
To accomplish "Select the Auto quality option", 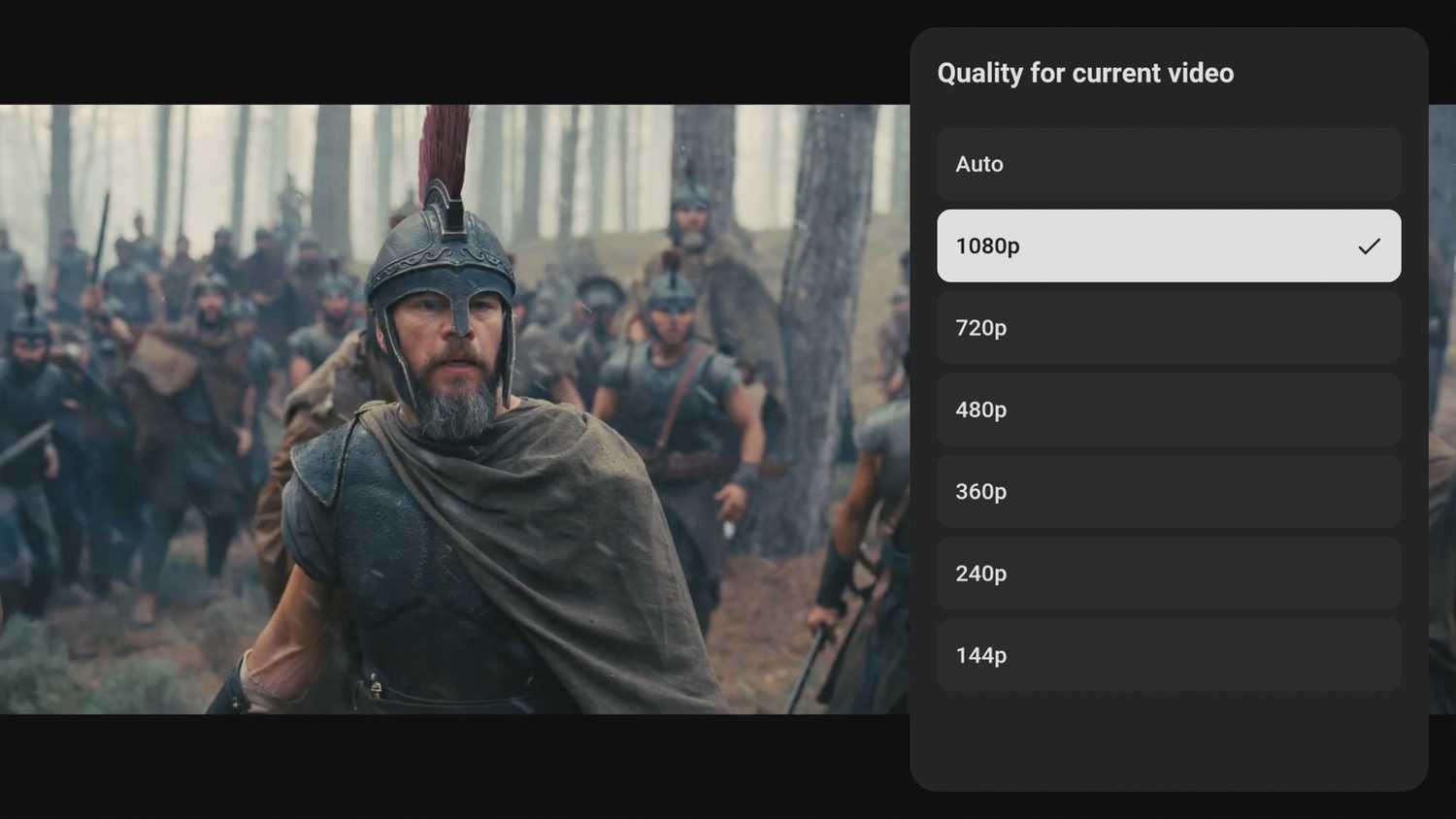I will pyautogui.click(x=1169, y=164).
